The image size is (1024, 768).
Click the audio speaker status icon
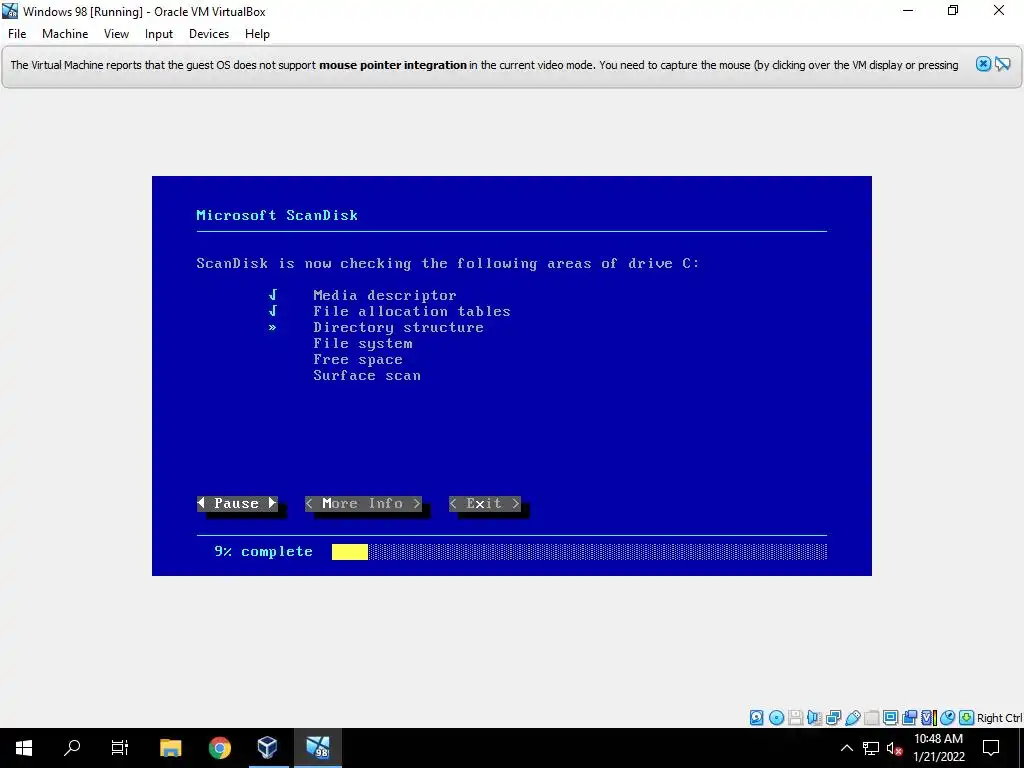point(814,718)
